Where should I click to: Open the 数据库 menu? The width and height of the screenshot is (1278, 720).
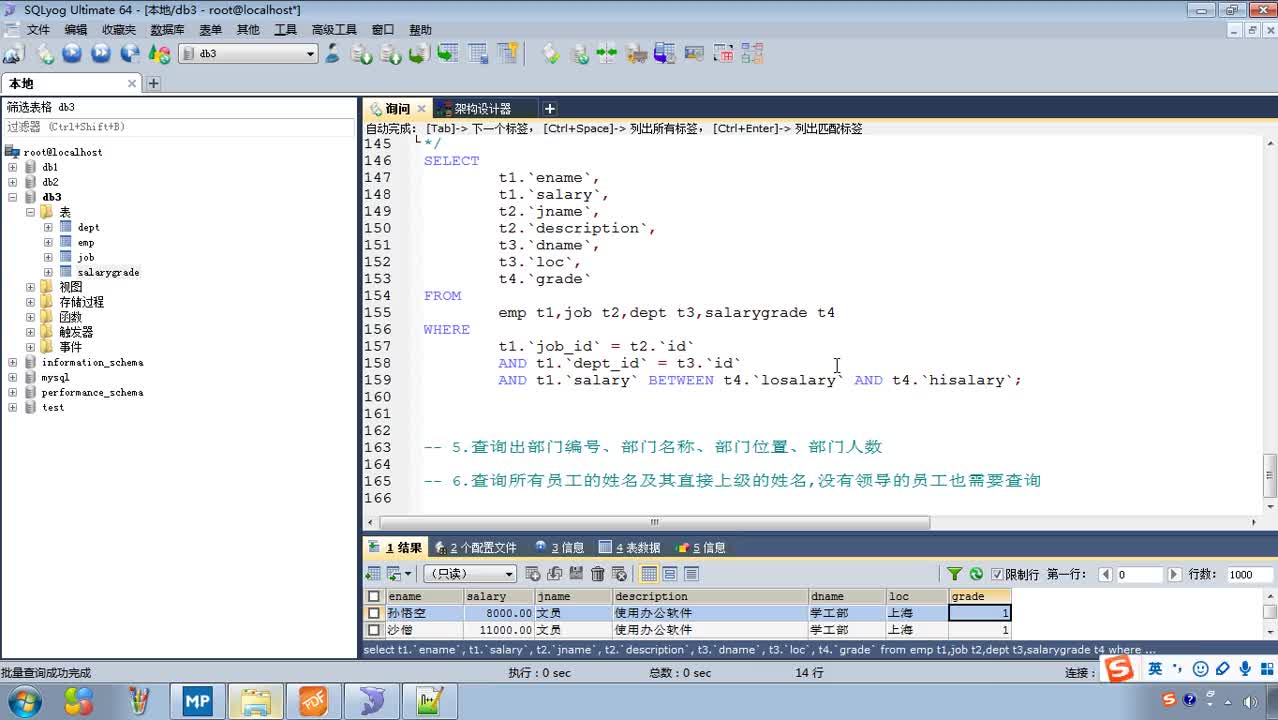167,30
